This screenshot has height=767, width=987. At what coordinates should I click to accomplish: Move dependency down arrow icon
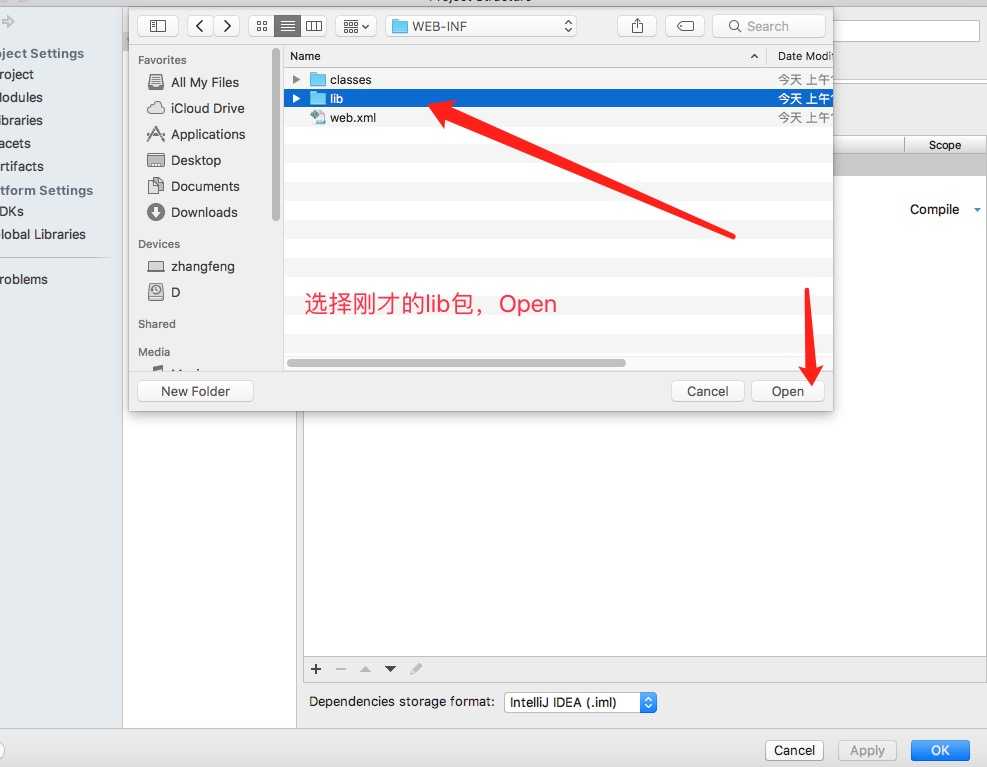click(x=390, y=669)
